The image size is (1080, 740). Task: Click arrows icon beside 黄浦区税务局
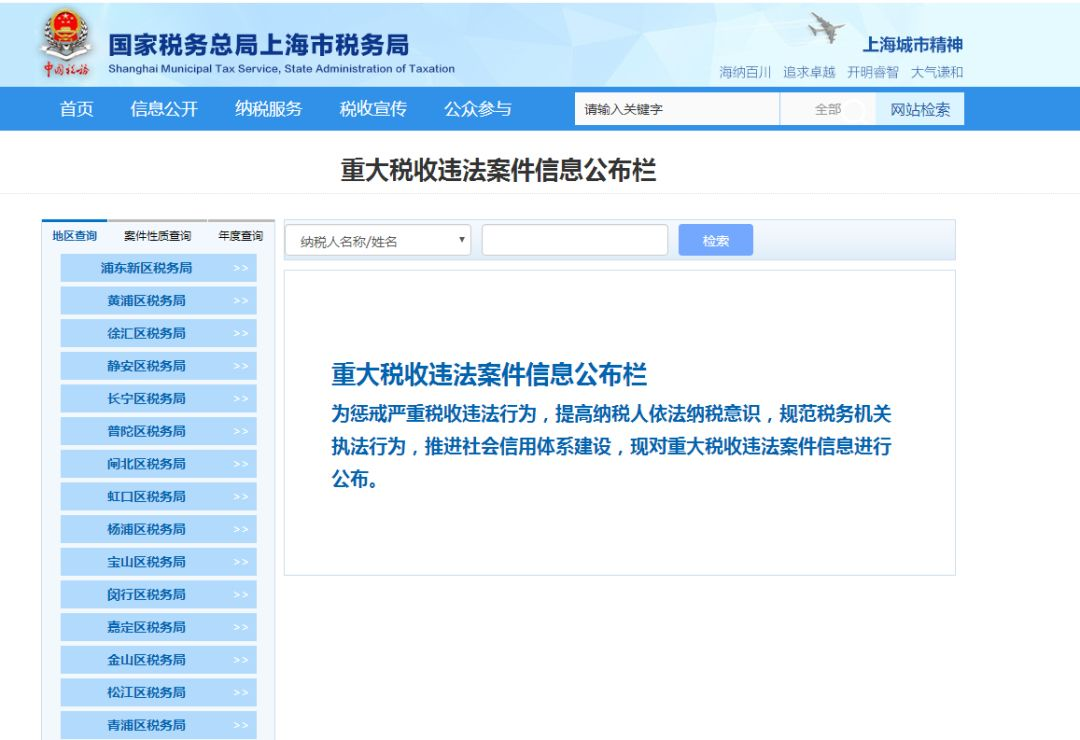pyautogui.click(x=240, y=300)
